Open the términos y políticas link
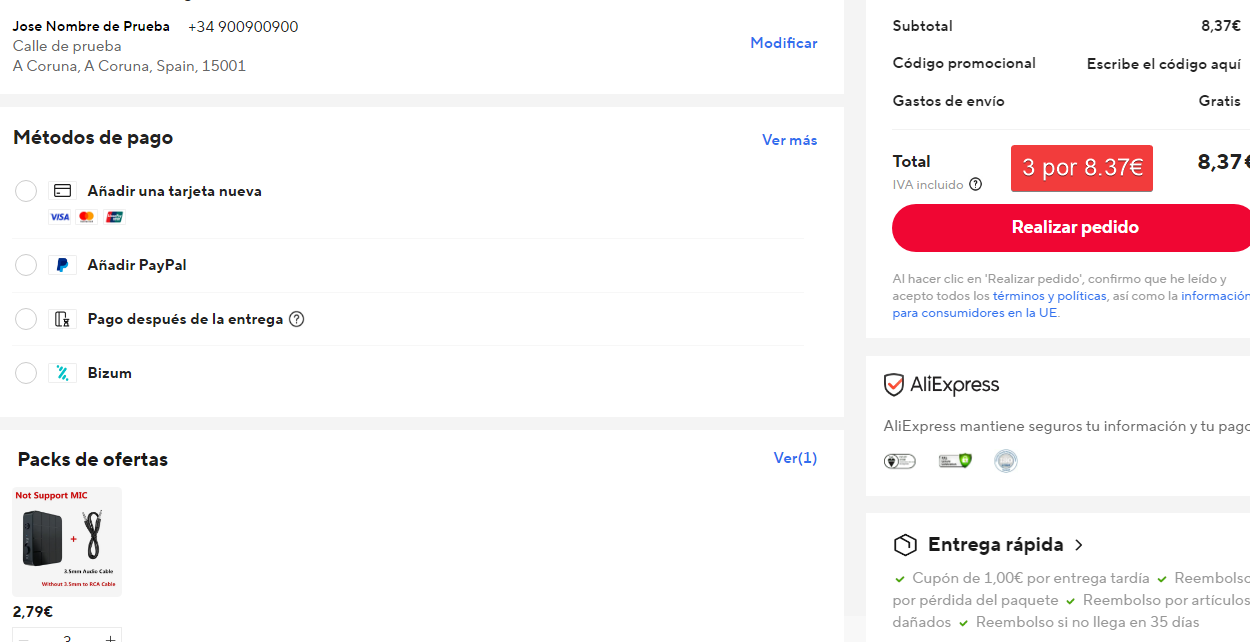This screenshot has width=1250, height=642. pyautogui.click(x=1049, y=296)
